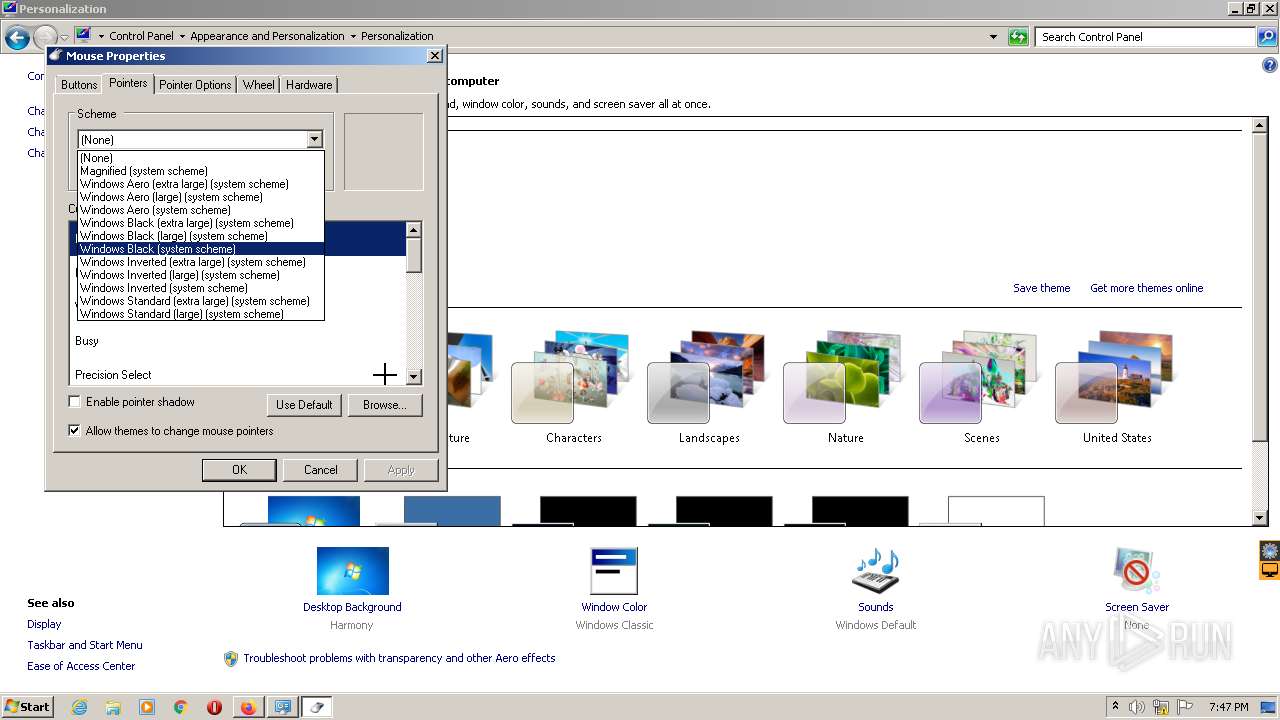The width and height of the screenshot is (1280, 720).
Task: Choose highlighted Windows Black (system scheme)
Action: coord(201,249)
